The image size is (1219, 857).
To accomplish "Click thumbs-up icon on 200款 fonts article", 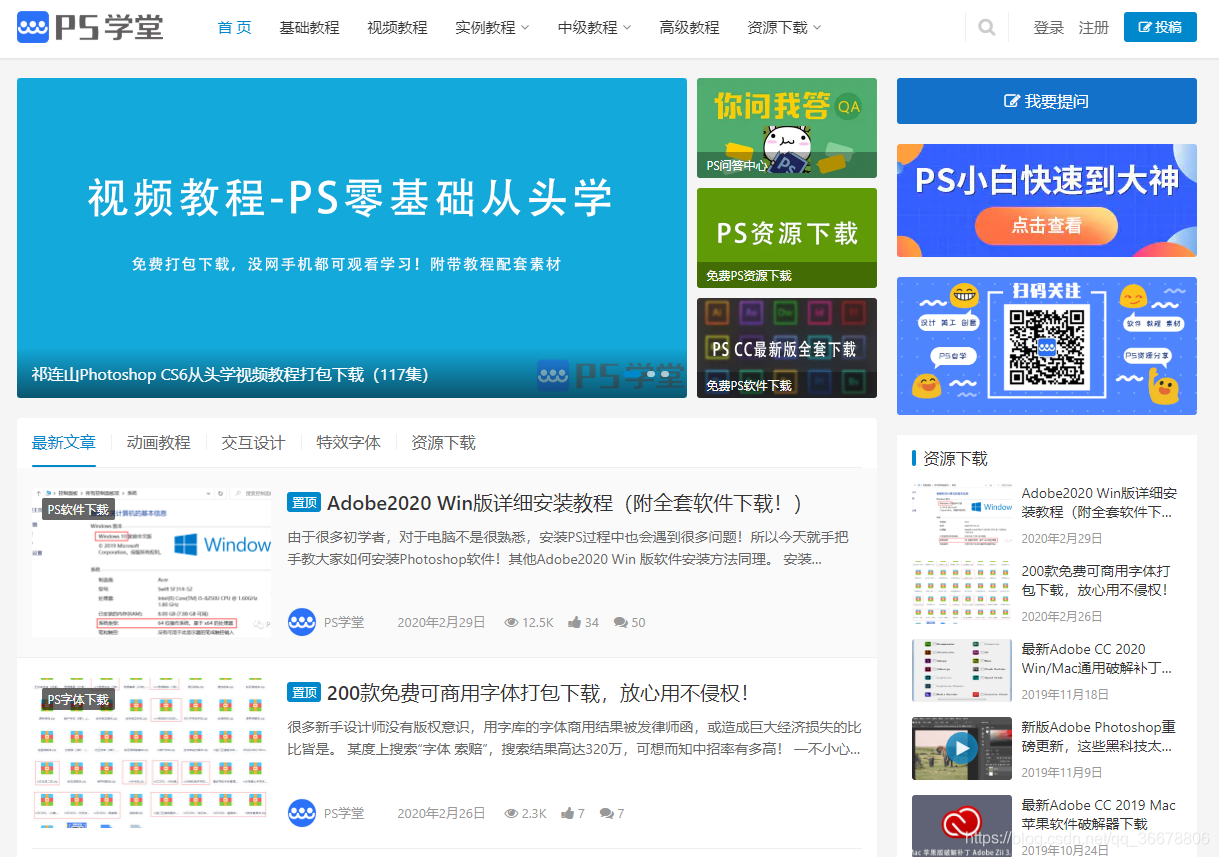I will pos(568,813).
